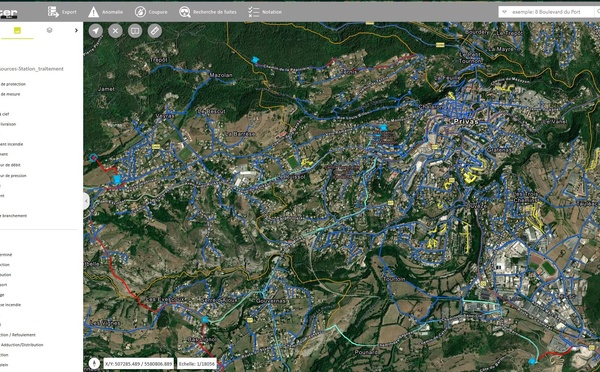Reset map orientation with compass button
The height and width of the screenshot is (372, 600).
tap(94, 363)
